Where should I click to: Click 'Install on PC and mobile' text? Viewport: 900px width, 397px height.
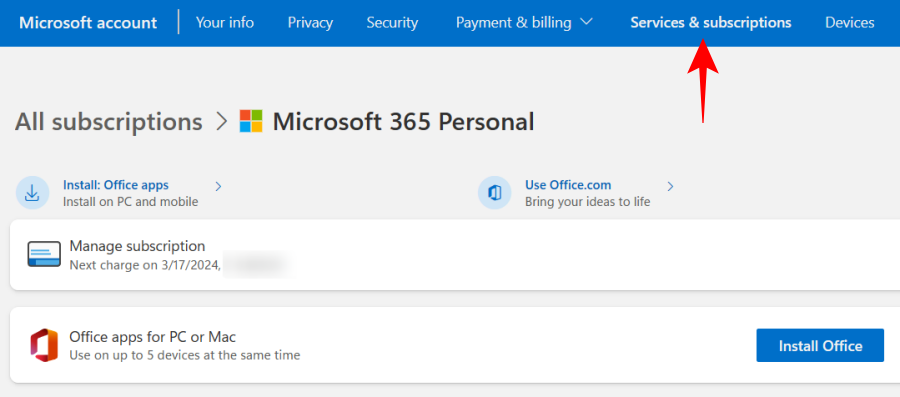tap(130, 202)
